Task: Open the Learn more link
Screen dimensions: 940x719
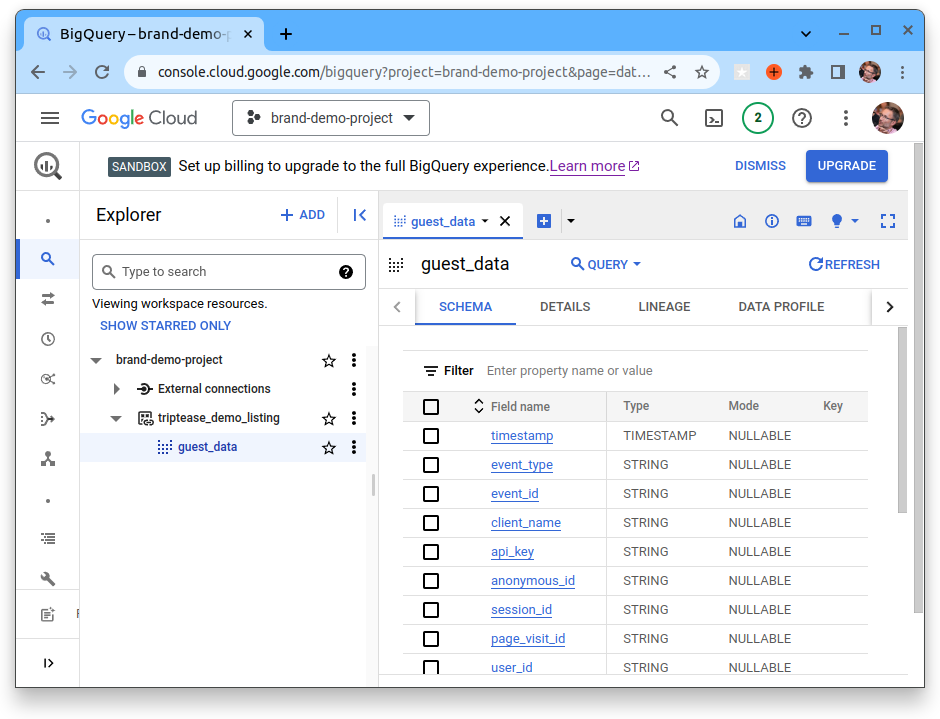Action: point(587,166)
